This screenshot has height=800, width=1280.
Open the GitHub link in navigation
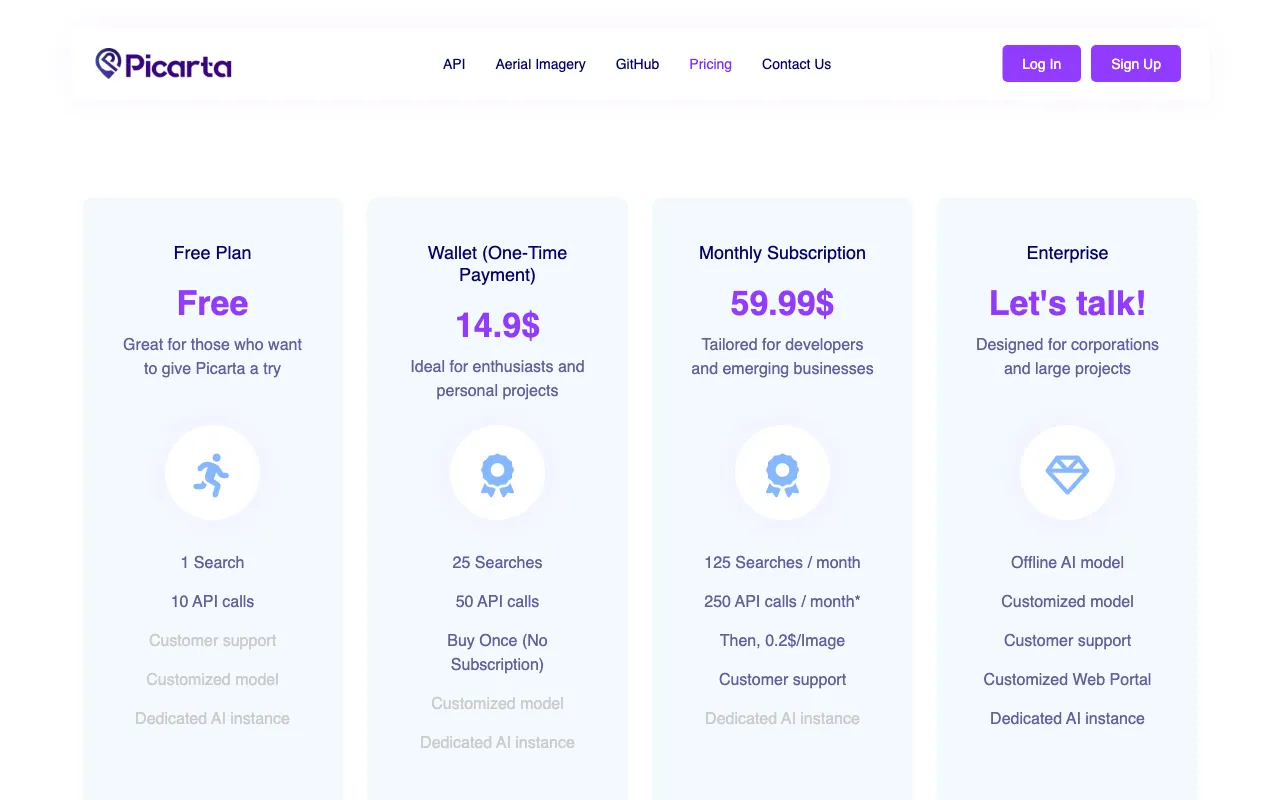coord(637,64)
